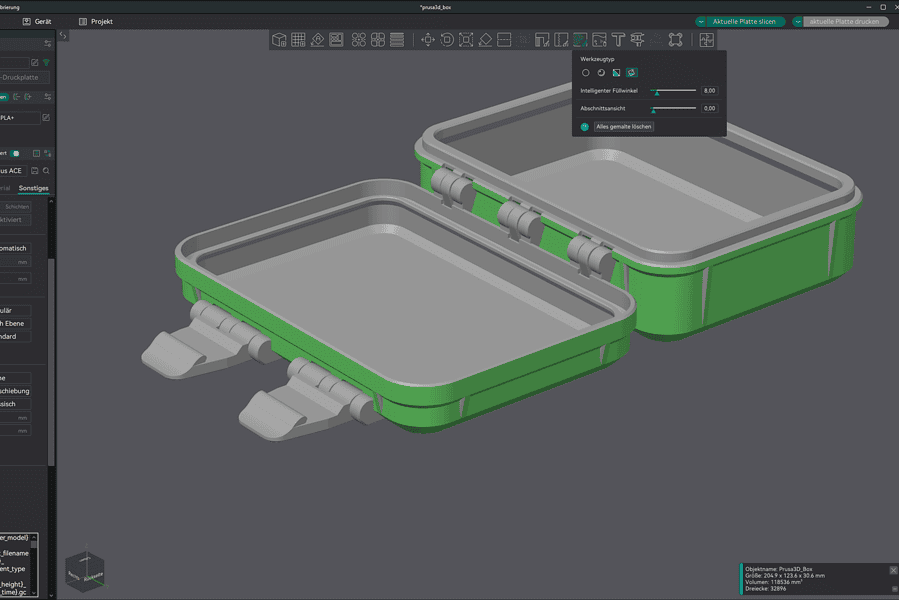Select the Text emboss T tool
The height and width of the screenshot is (600, 899).
618,40
